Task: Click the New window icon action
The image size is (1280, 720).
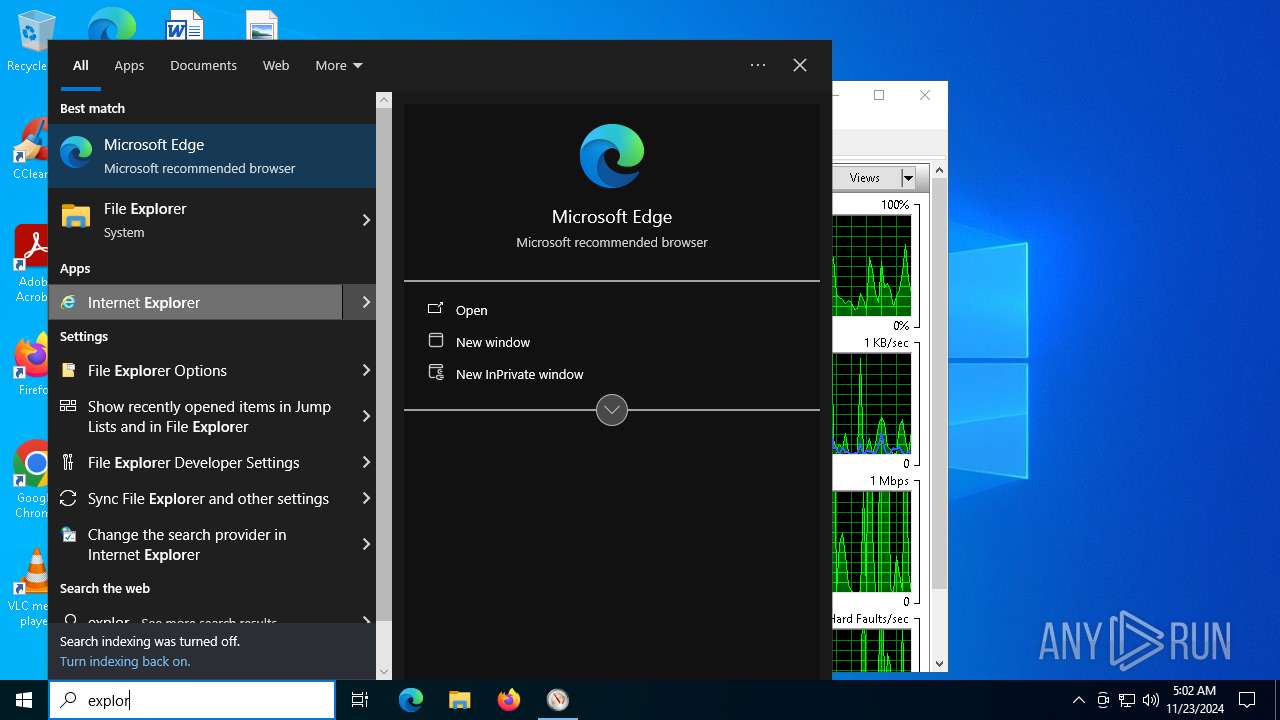Action: [x=436, y=341]
